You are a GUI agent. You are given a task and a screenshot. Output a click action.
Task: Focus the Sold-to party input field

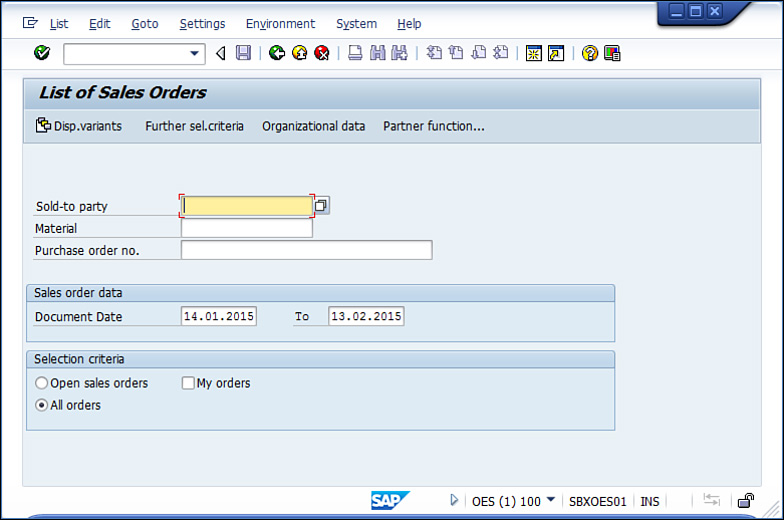click(x=247, y=206)
